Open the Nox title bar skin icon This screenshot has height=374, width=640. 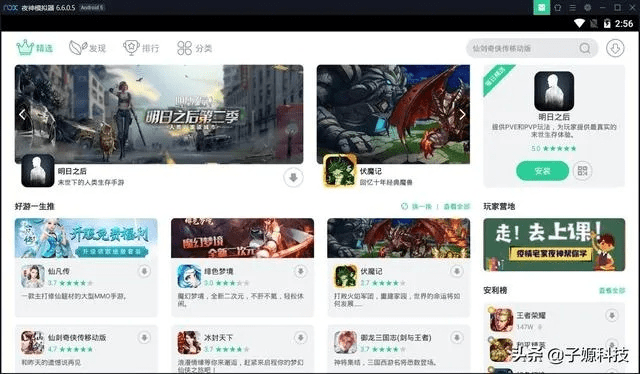558,8
